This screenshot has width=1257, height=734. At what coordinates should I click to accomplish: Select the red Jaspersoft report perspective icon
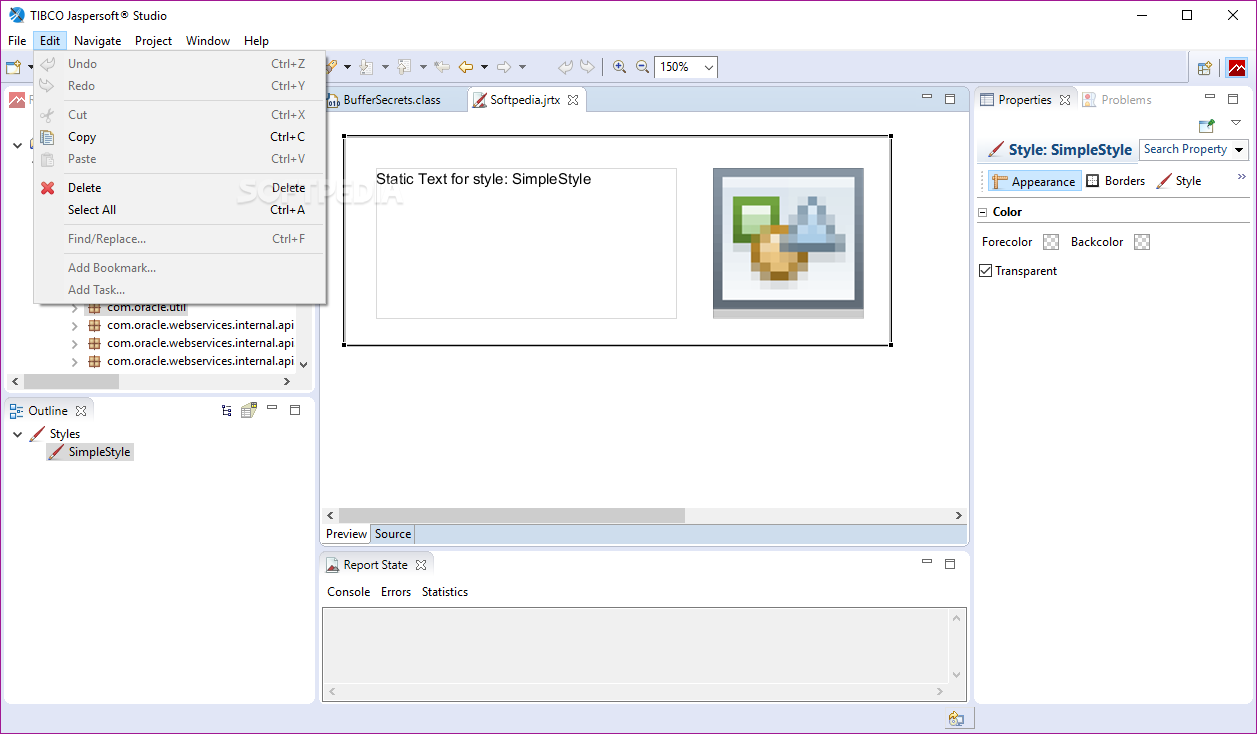1237,68
